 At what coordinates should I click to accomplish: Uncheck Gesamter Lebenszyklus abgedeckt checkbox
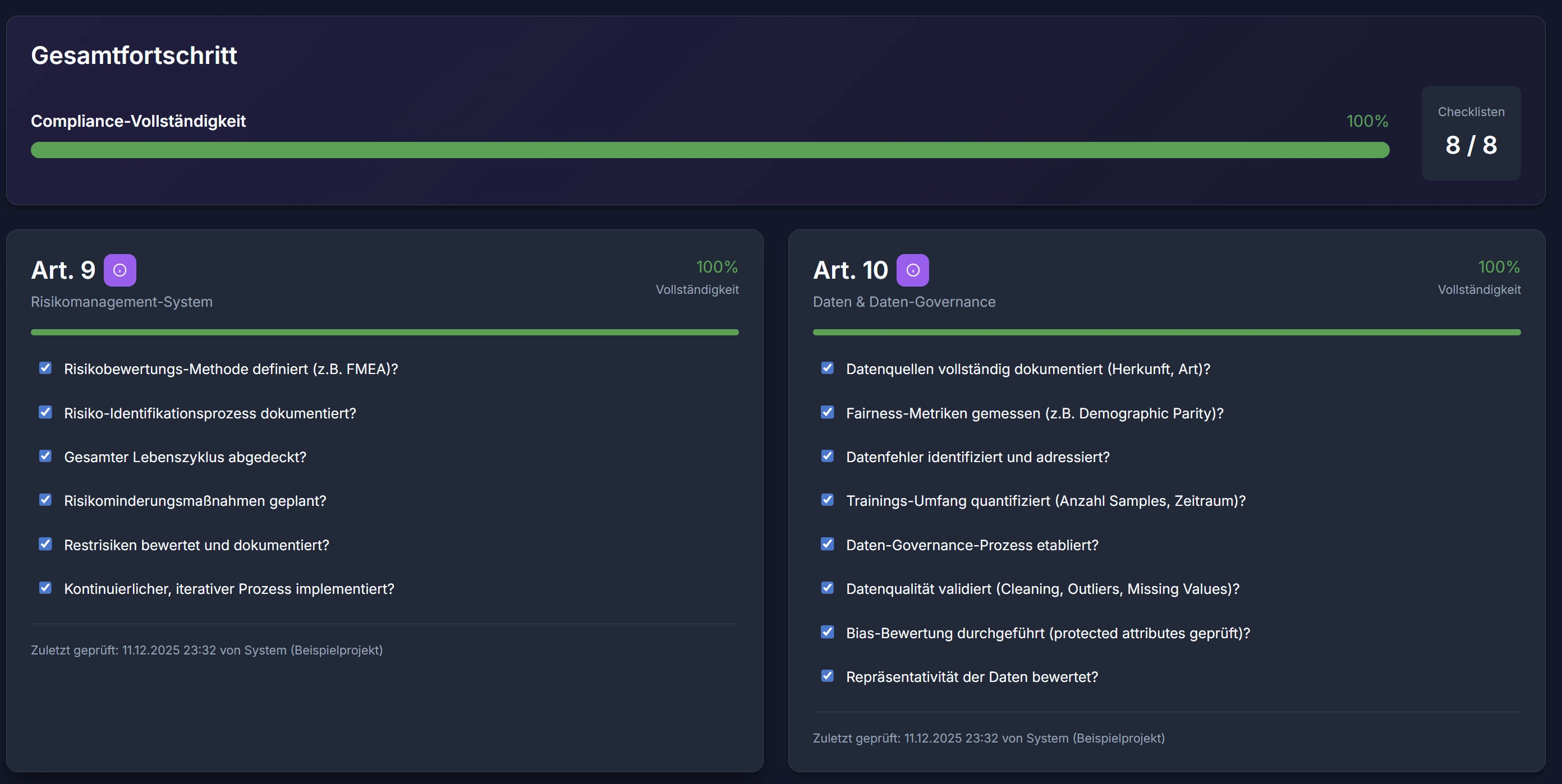point(45,456)
